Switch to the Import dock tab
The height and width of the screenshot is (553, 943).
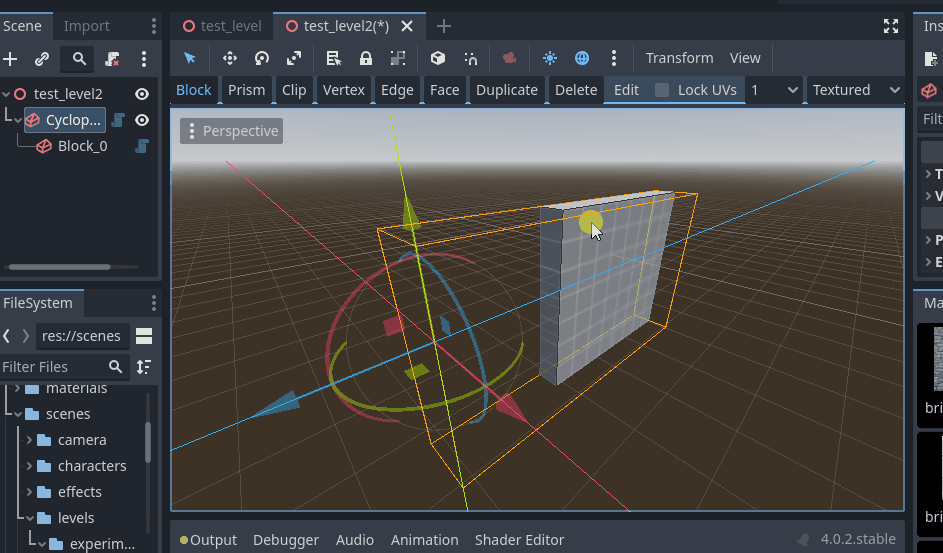(87, 26)
